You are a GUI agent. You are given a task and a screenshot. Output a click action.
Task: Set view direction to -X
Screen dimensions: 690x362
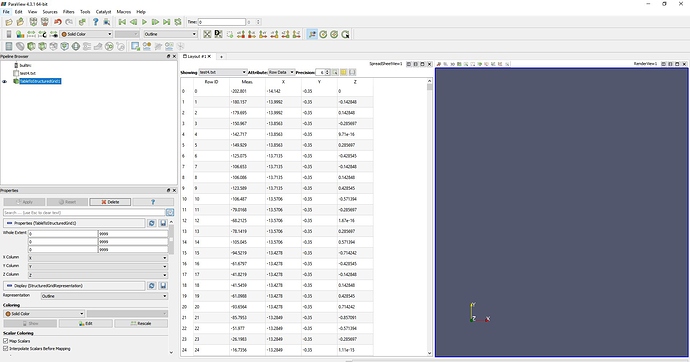point(252,34)
